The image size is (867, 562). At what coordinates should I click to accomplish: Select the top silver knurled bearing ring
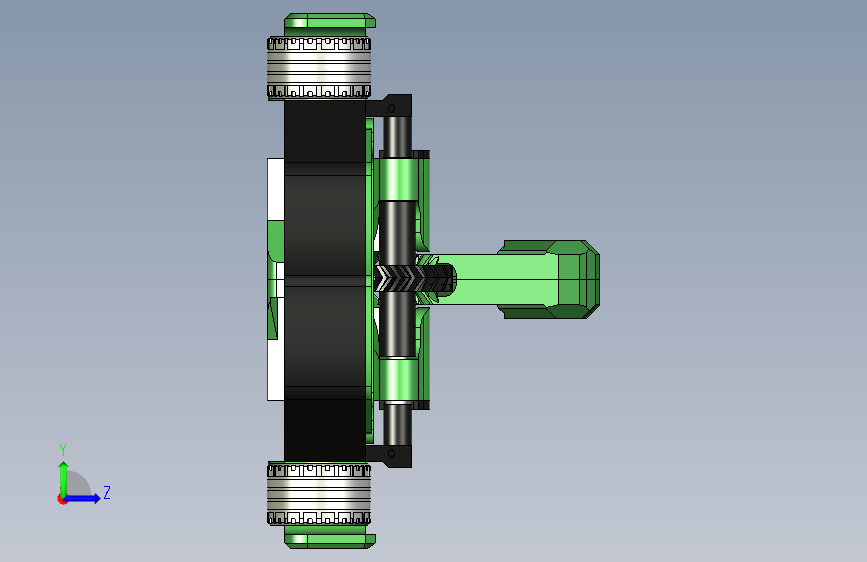coord(319,67)
